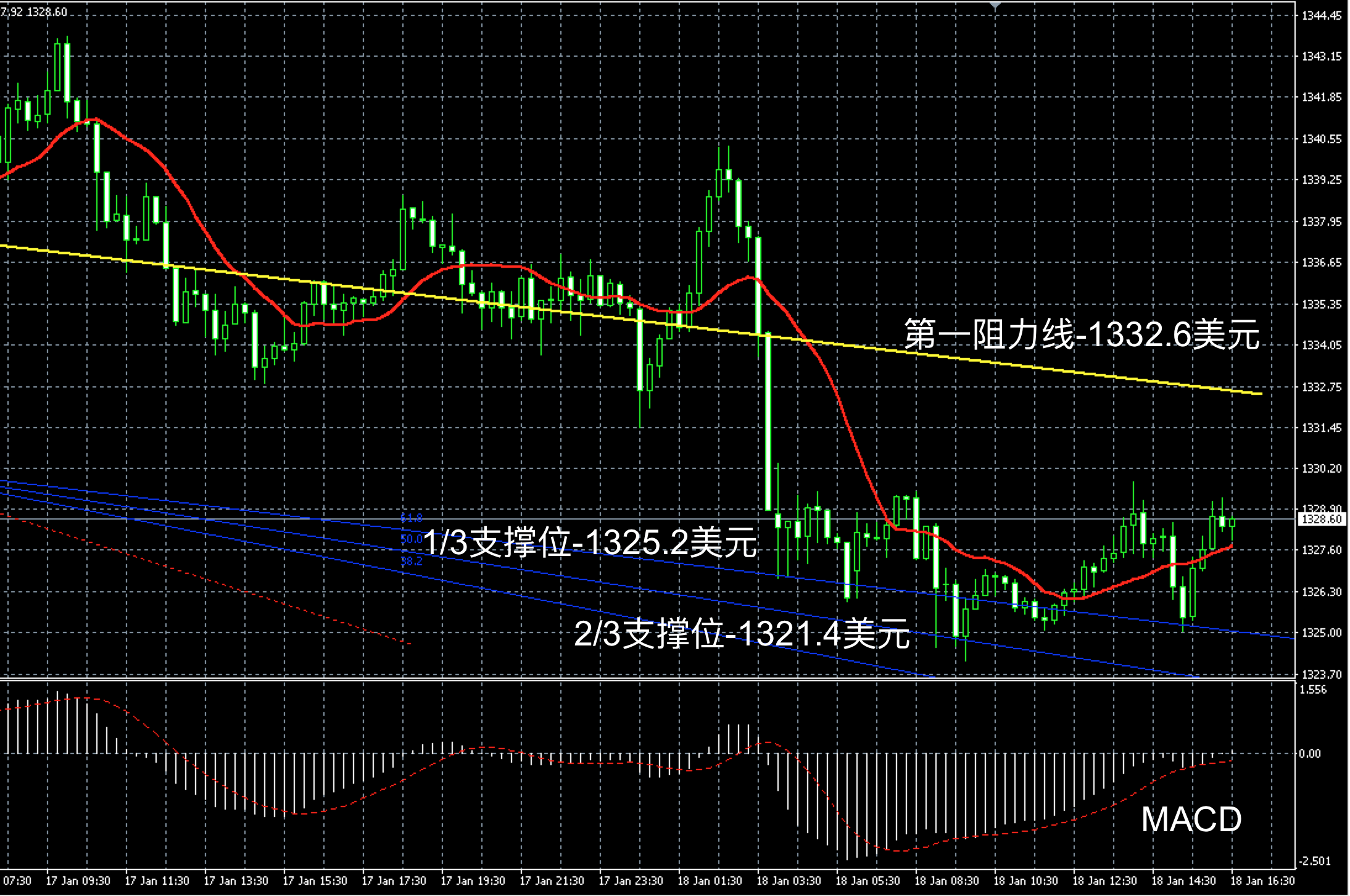The height and width of the screenshot is (896, 1350).
Task: Click the 18 Jan 01:30 time label
Action: (710, 881)
